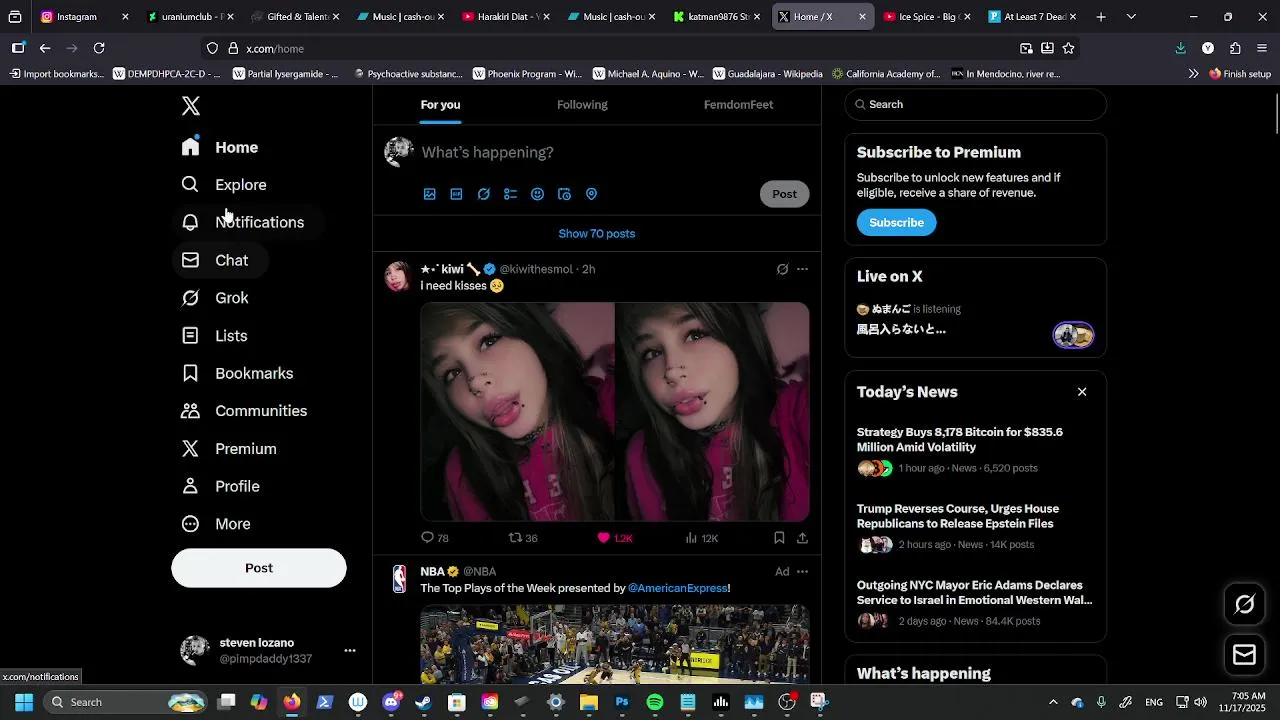Viewport: 1280px width, 720px height.
Task: Expand the list all tabs chevron
Action: coord(1131,17)
